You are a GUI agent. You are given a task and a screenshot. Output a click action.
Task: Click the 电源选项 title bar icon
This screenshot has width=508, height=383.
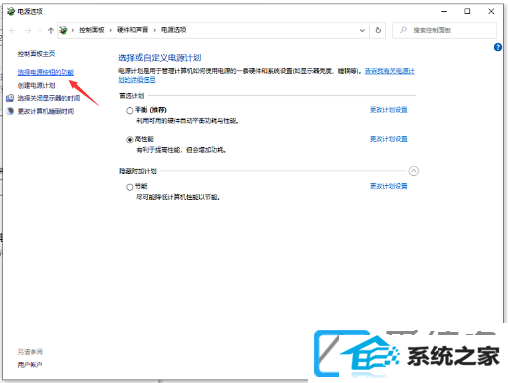[x=11, y=11]
